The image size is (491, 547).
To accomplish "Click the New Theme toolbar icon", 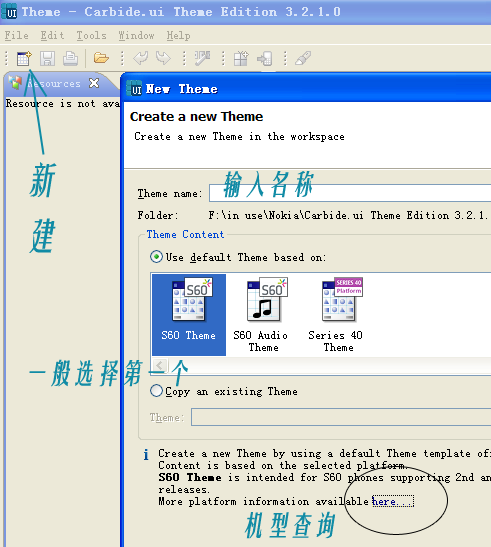I will tap(24, 58).
